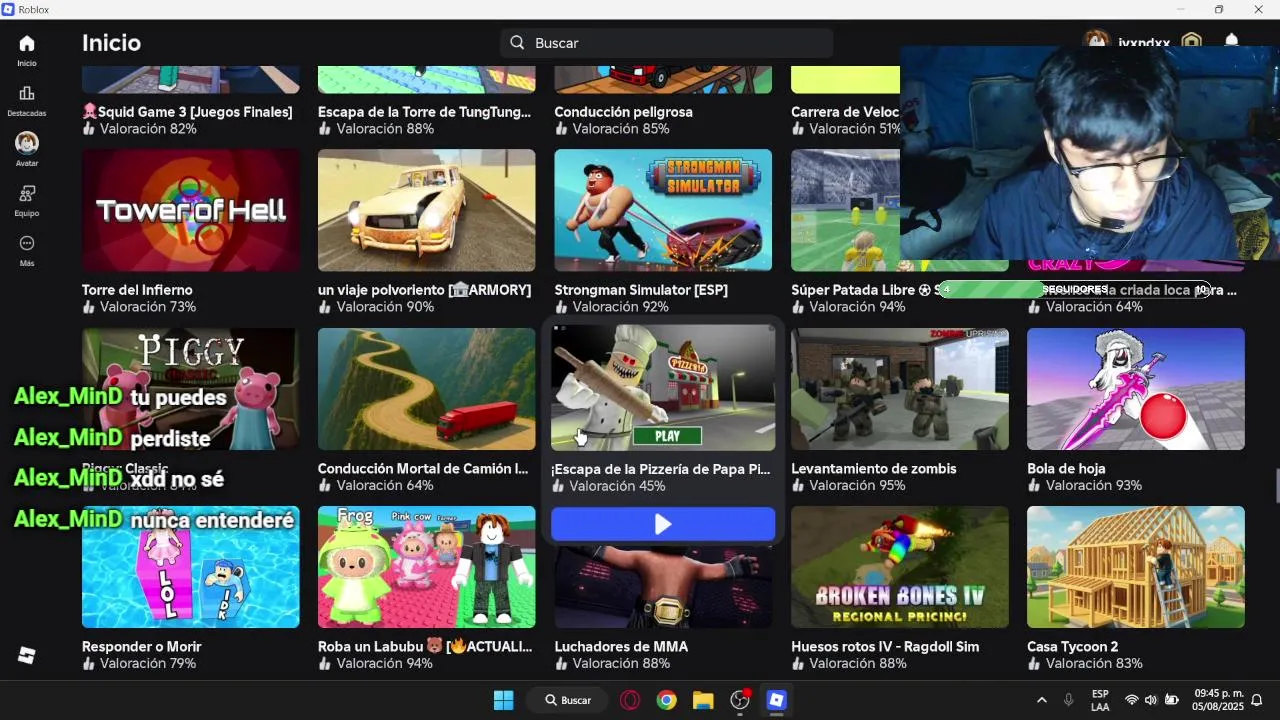Open Roba un Labubu game thumbnail
Screen dimensions: 1280x720
click(427, 567)
